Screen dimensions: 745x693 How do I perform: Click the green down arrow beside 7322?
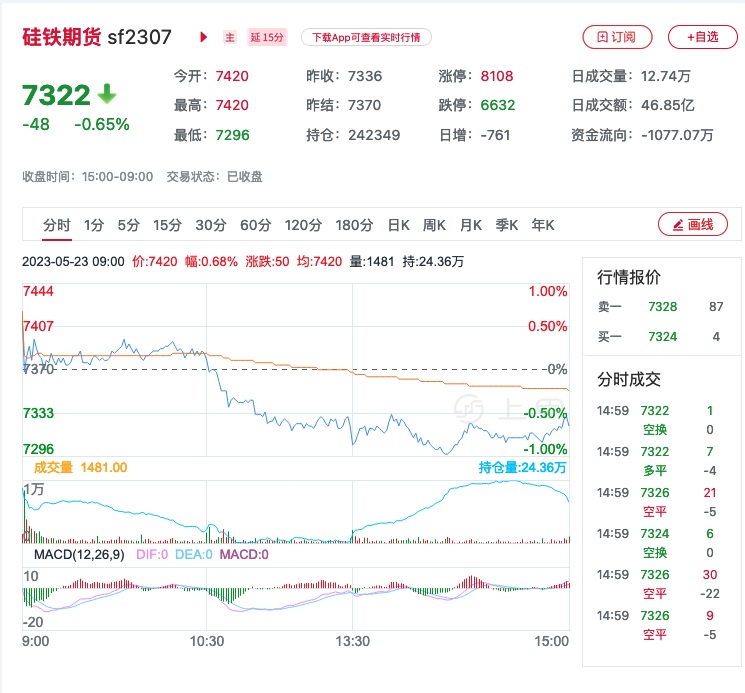(107, 94)
